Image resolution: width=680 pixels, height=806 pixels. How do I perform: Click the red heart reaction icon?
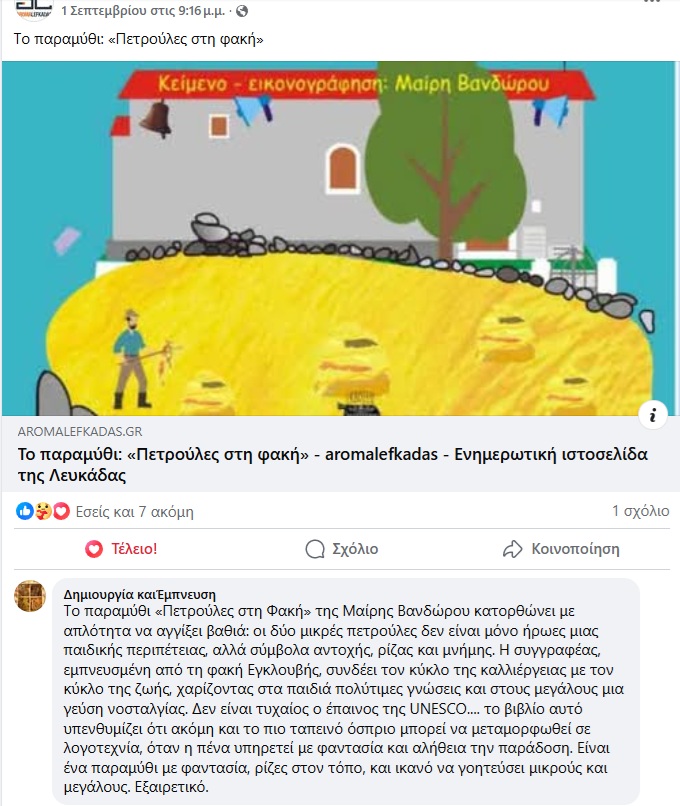click(x=61, y=511)
